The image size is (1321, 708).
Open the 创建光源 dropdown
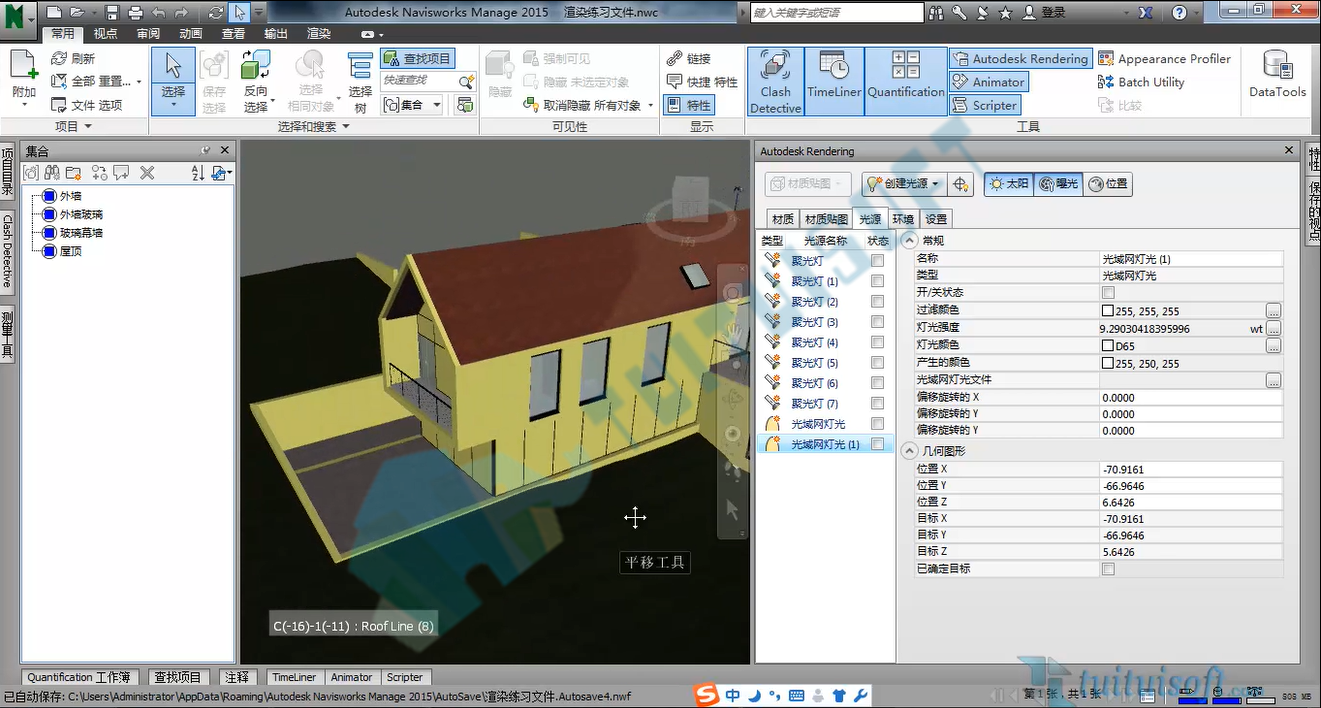[x=903, y=184]
